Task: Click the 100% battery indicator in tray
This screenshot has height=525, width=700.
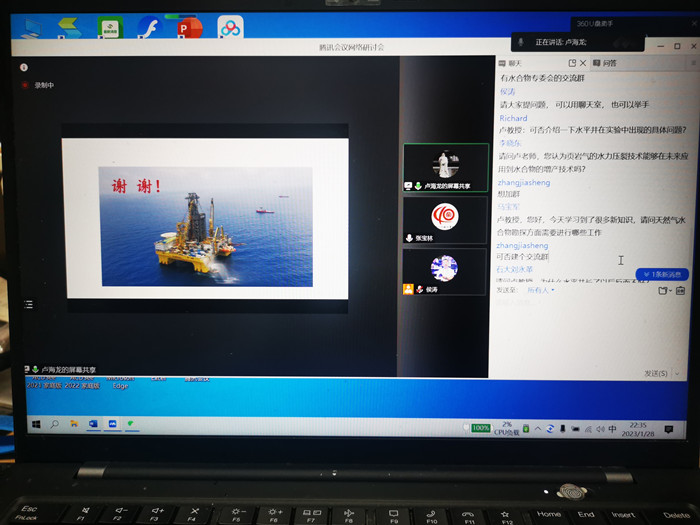Action: [x=480, y=428]
